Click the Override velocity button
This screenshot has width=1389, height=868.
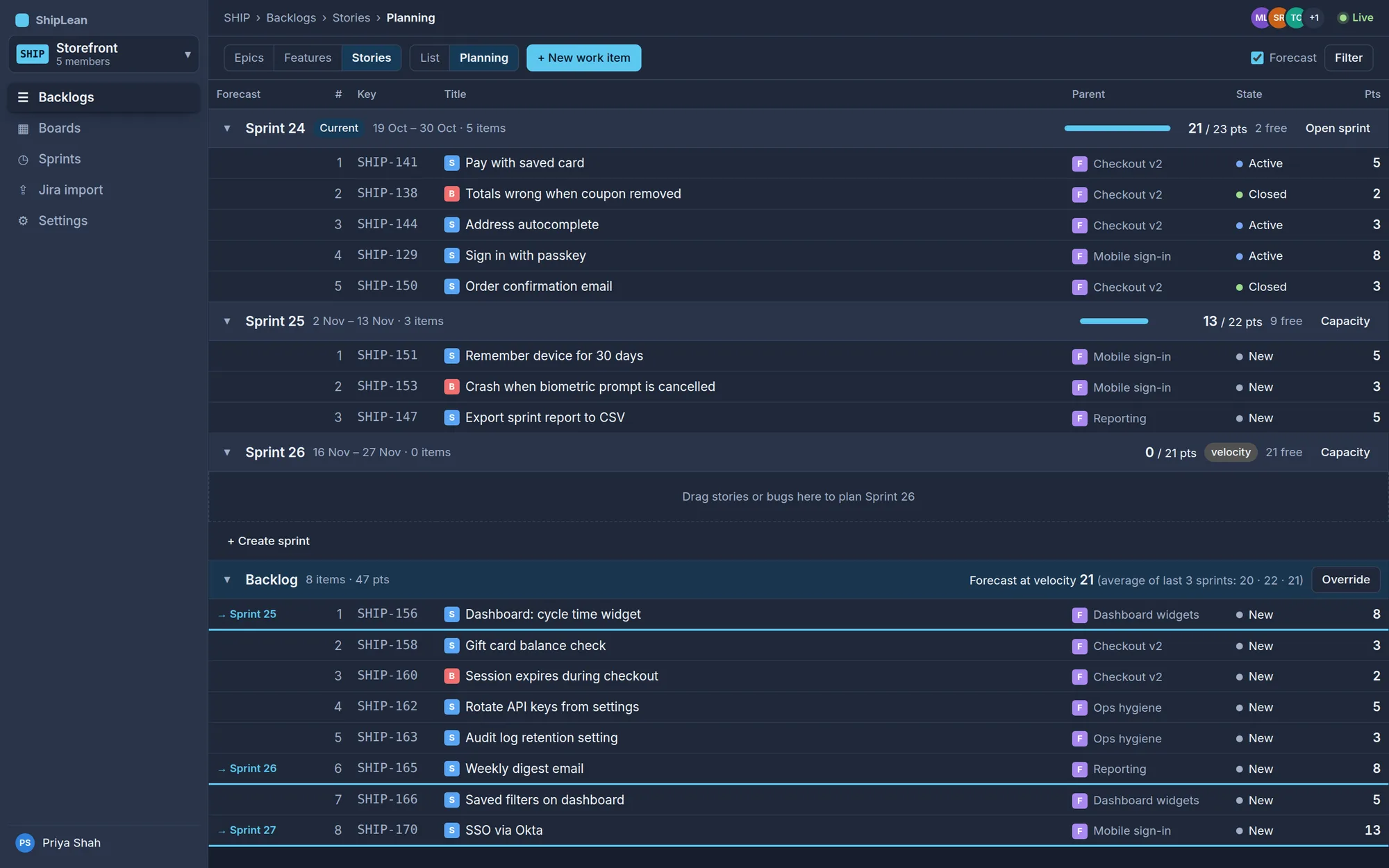pos(1345,580)
